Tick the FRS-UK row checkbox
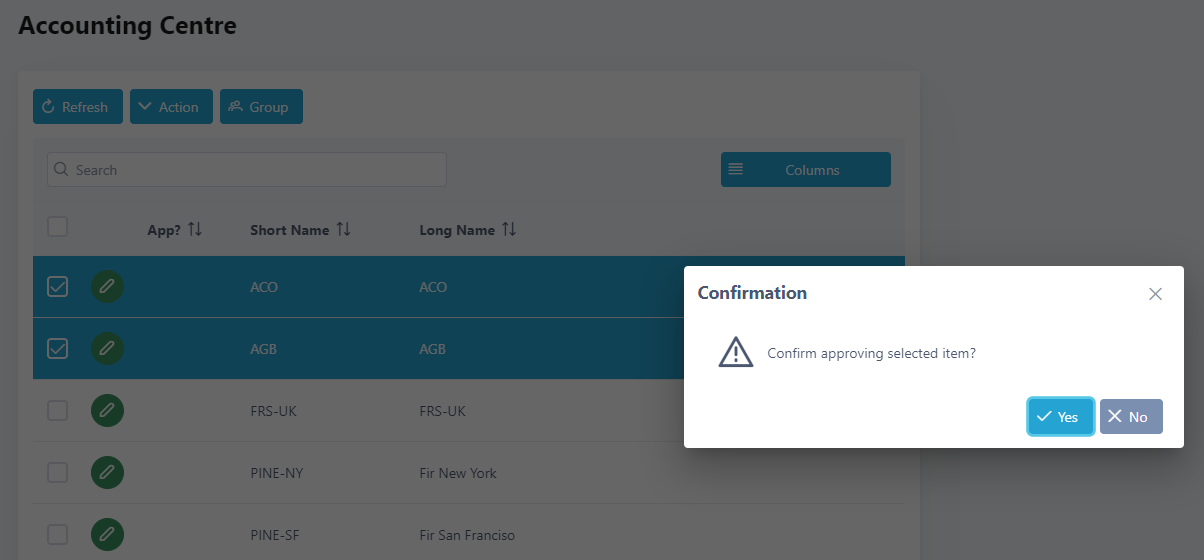Image resolution: width=1204 pixels, height=560 pixels. click(58, 411)
